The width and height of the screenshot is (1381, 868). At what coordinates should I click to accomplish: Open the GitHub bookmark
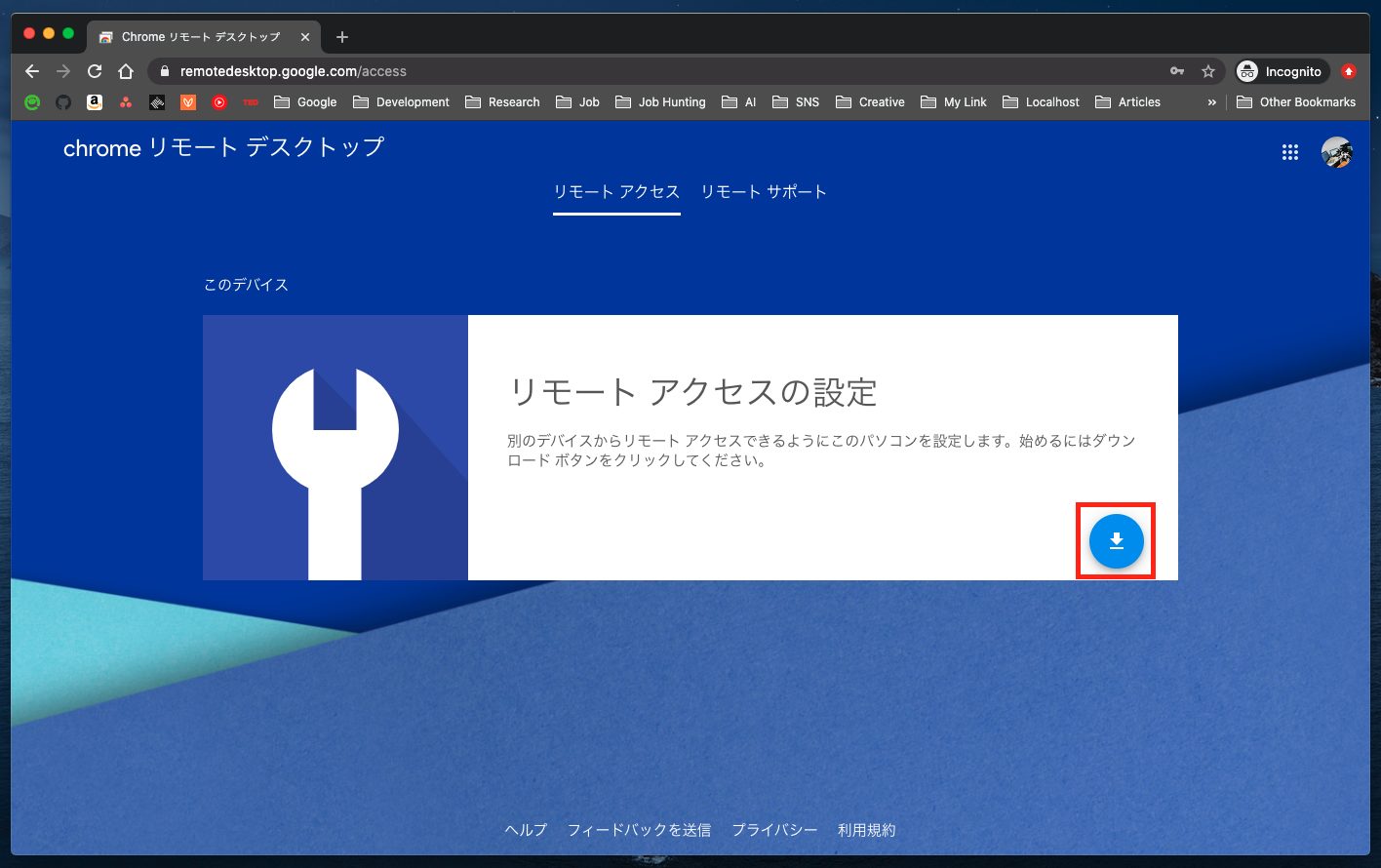click(63, 101)
